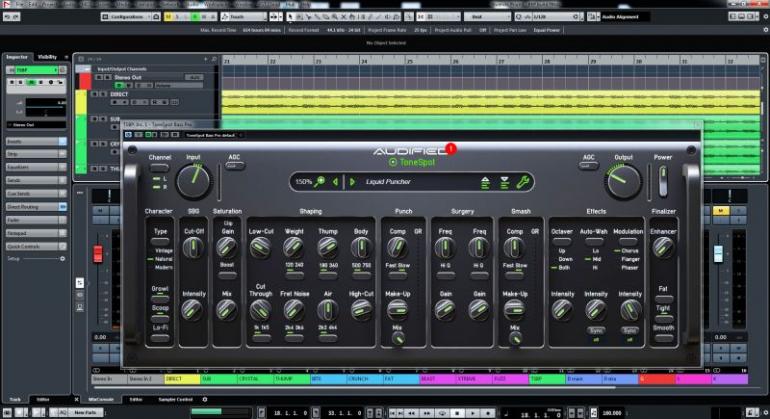Click the Saturation Gain knob

click(227, 248)
